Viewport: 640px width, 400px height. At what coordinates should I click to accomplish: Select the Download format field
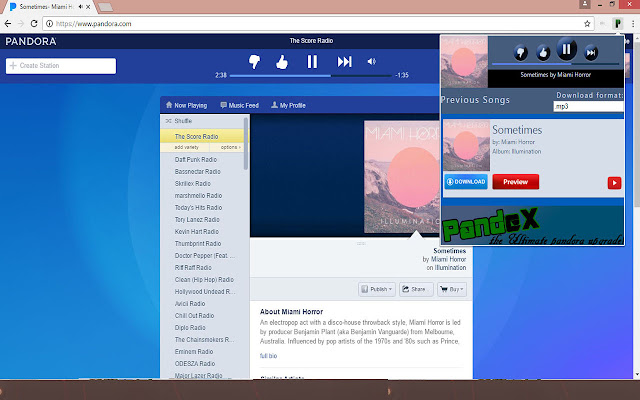588,107
